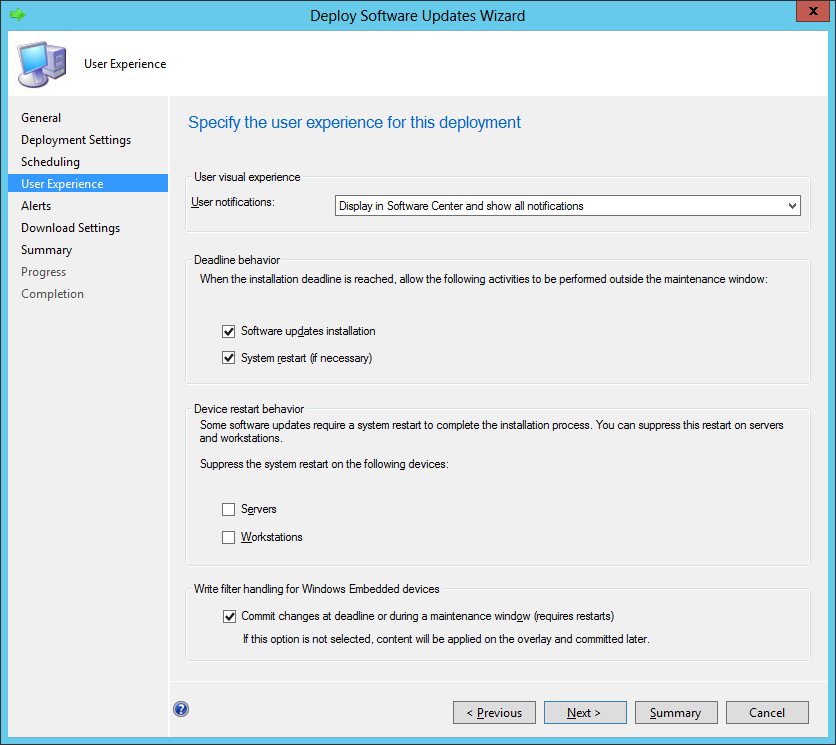Disable Commit changes at deadline checkbox
This screenshot has height=745, width=836.
[229, 616]
